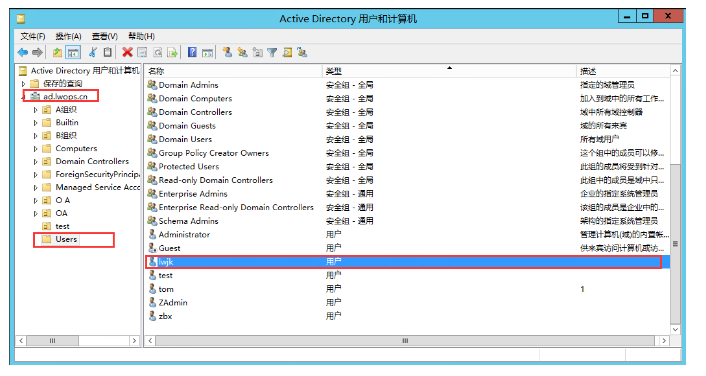Expand the A组织 tree node
Viewport: 706px width, 376px height.
point(36,109)
